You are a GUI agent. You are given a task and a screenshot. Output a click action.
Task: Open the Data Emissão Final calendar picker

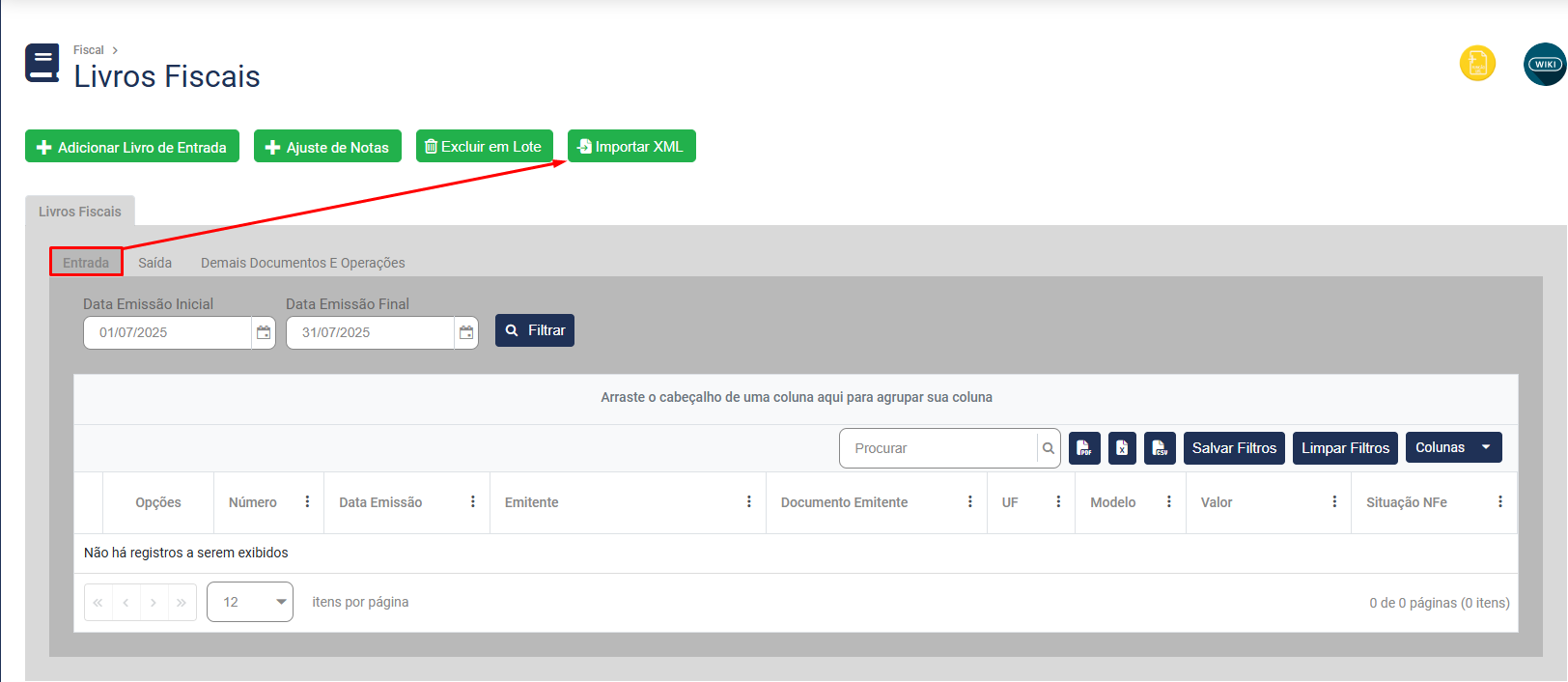pos(466,332)
